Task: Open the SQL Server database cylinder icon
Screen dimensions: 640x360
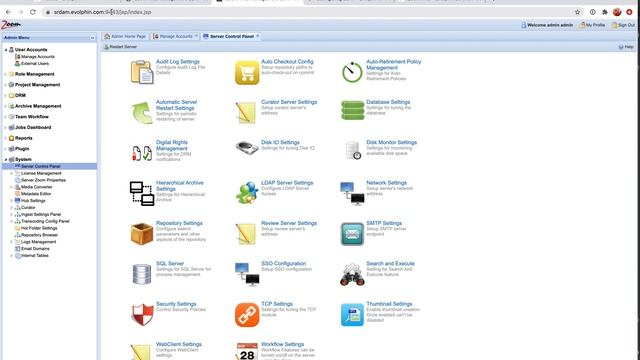Action: [x=142, y=274]
